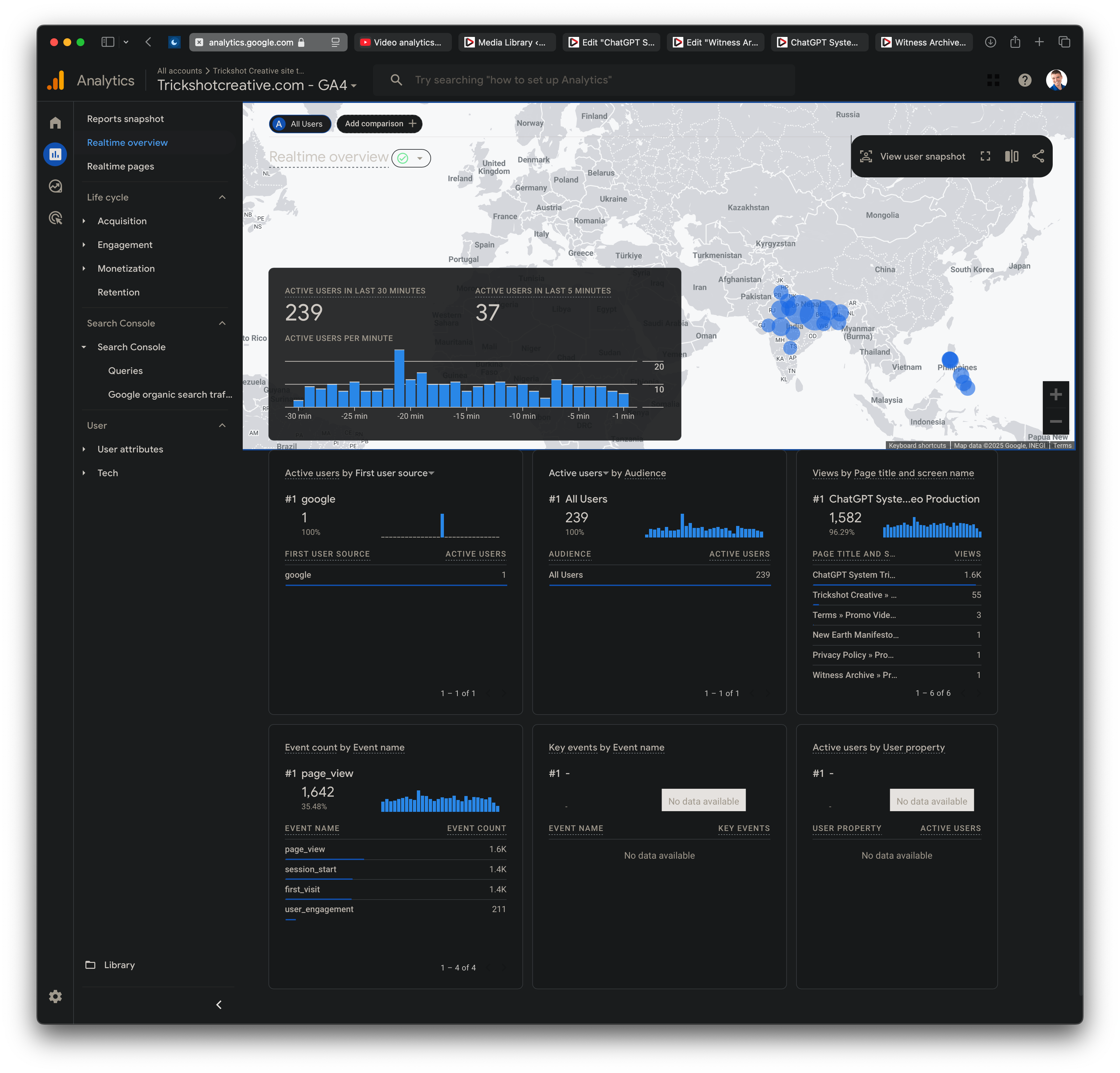The image size is (1120, 1073).
Task: Click the Trickshot Creative page title row
Action: [x=897, y=595]
